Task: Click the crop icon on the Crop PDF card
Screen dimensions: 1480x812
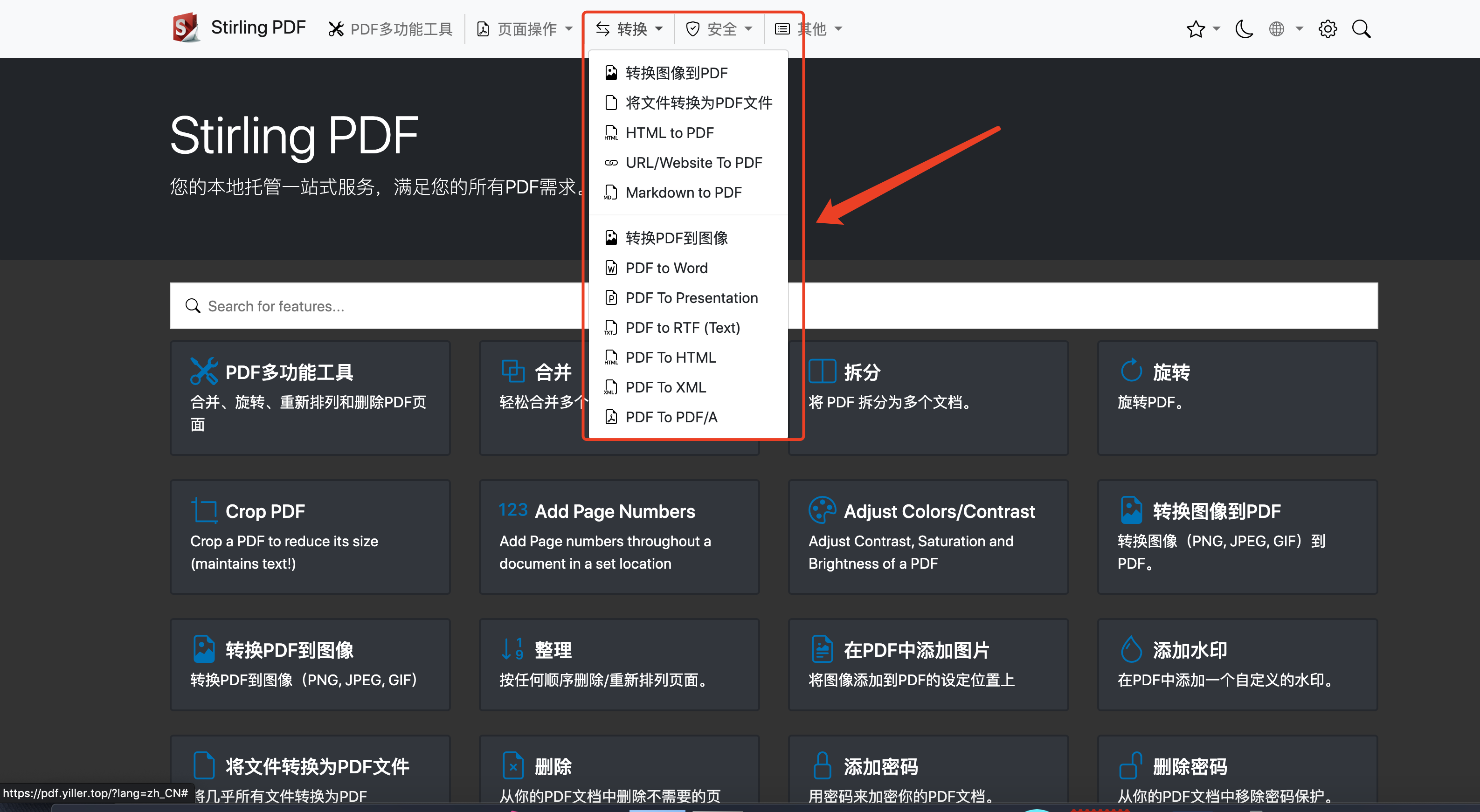Action: click(204, 510)
